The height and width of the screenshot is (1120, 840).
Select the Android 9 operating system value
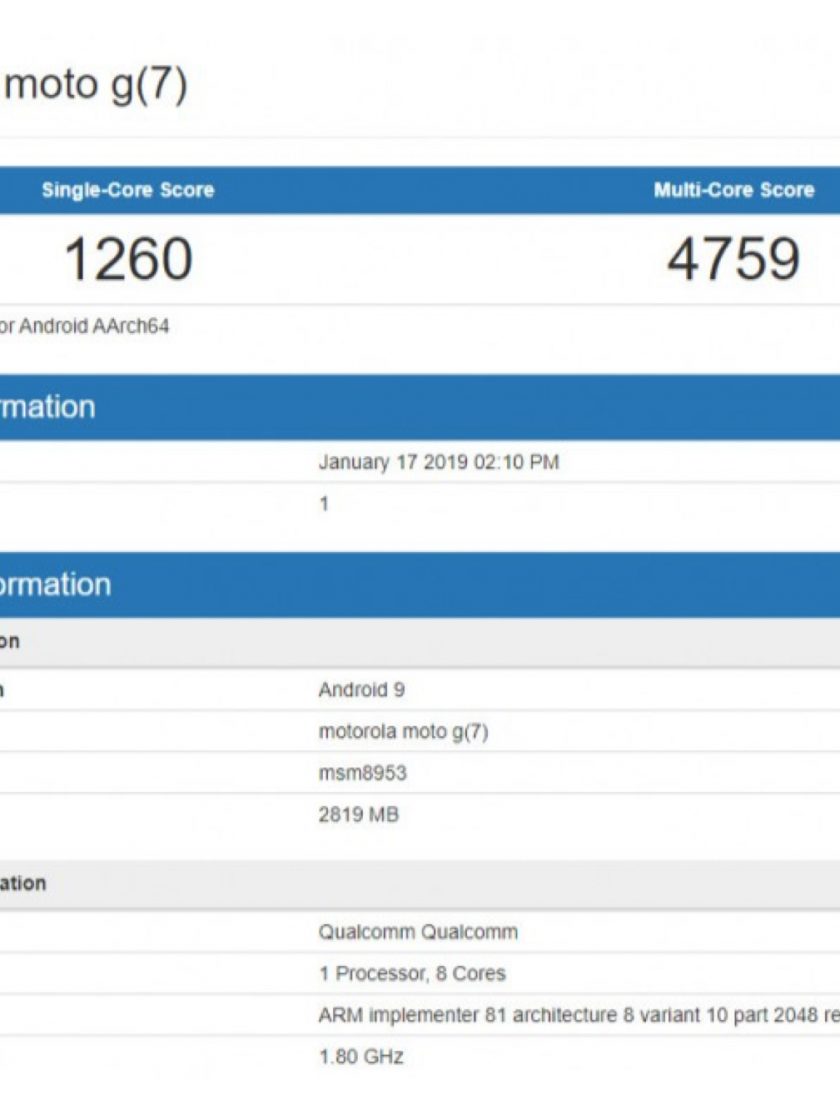click(361, 690)
